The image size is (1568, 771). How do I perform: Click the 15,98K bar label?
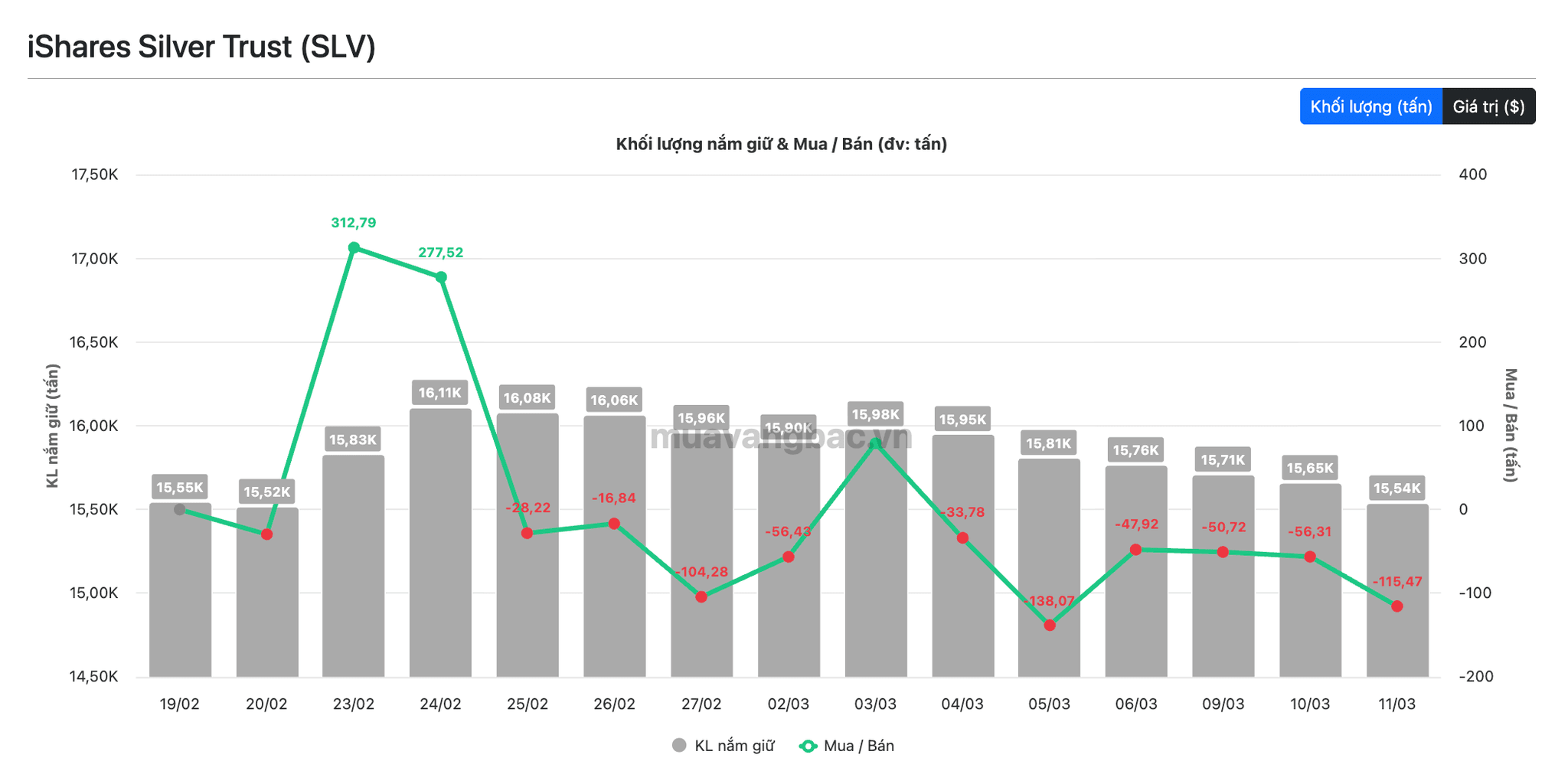coord(876,415)
